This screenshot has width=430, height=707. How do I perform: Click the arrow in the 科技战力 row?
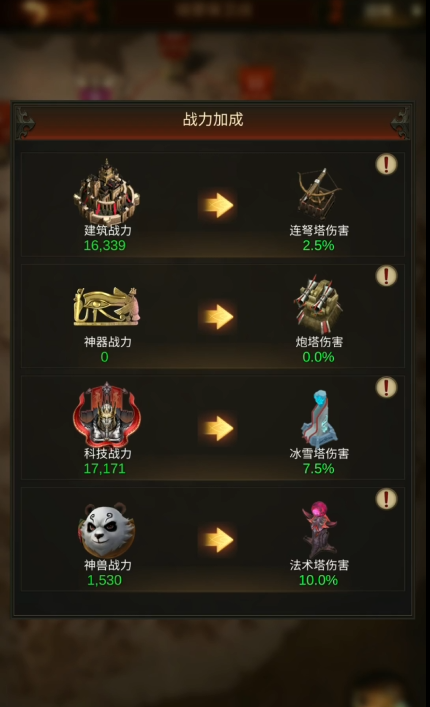click(218, 428)
